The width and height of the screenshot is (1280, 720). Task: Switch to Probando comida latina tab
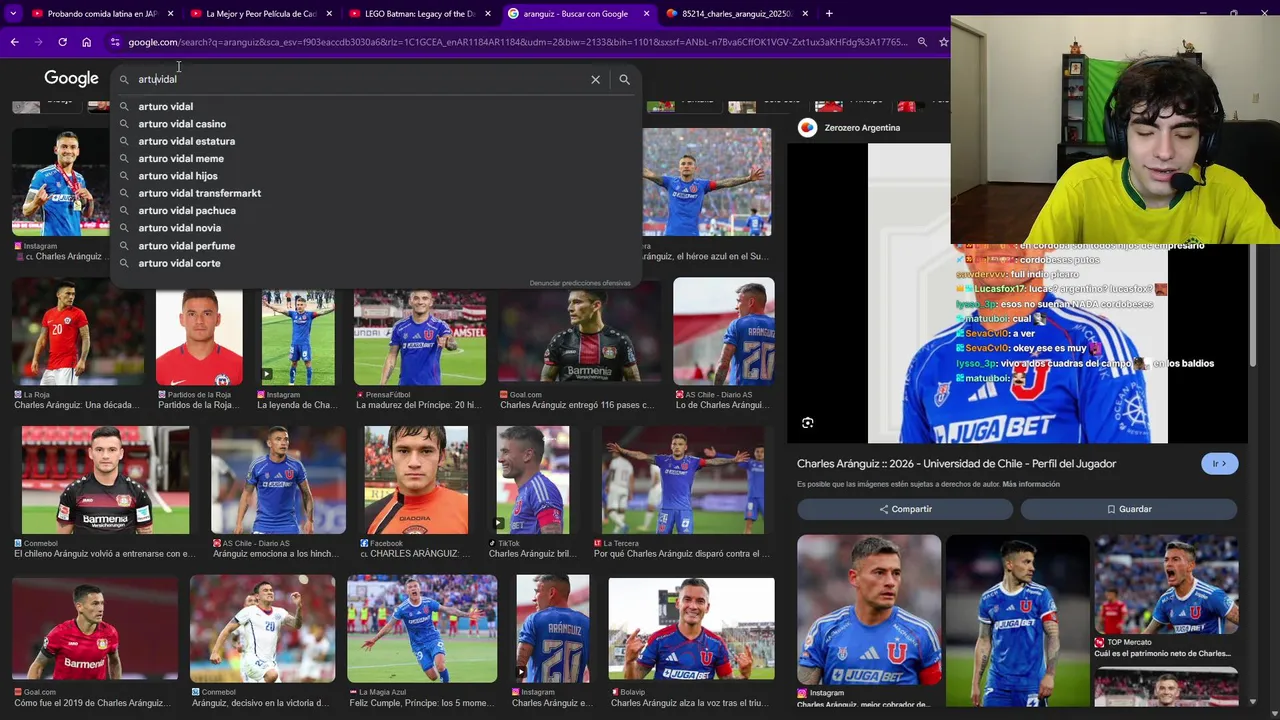102,14
